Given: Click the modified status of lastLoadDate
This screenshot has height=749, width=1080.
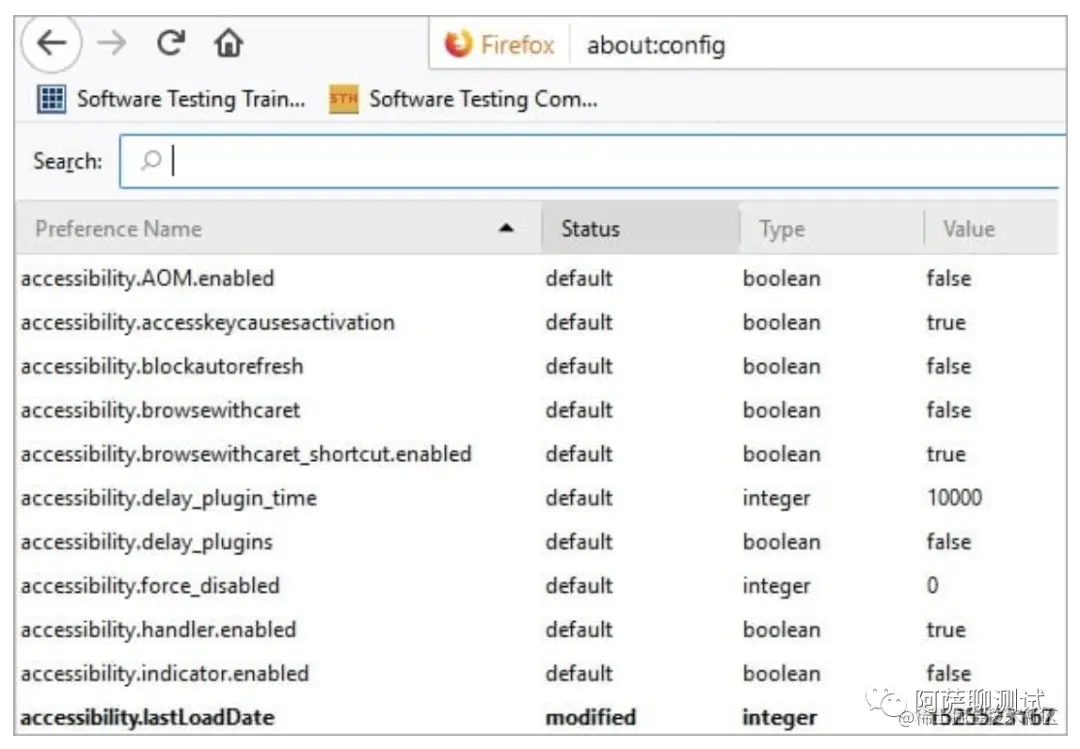Looking at the screenshot, I should coord(590,717).
